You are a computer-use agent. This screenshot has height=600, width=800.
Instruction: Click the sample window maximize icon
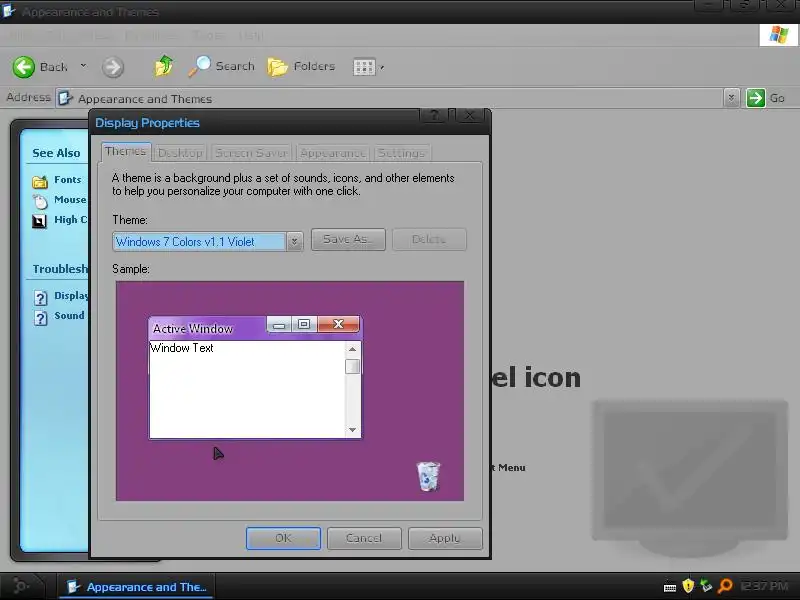tap(304, 324)
